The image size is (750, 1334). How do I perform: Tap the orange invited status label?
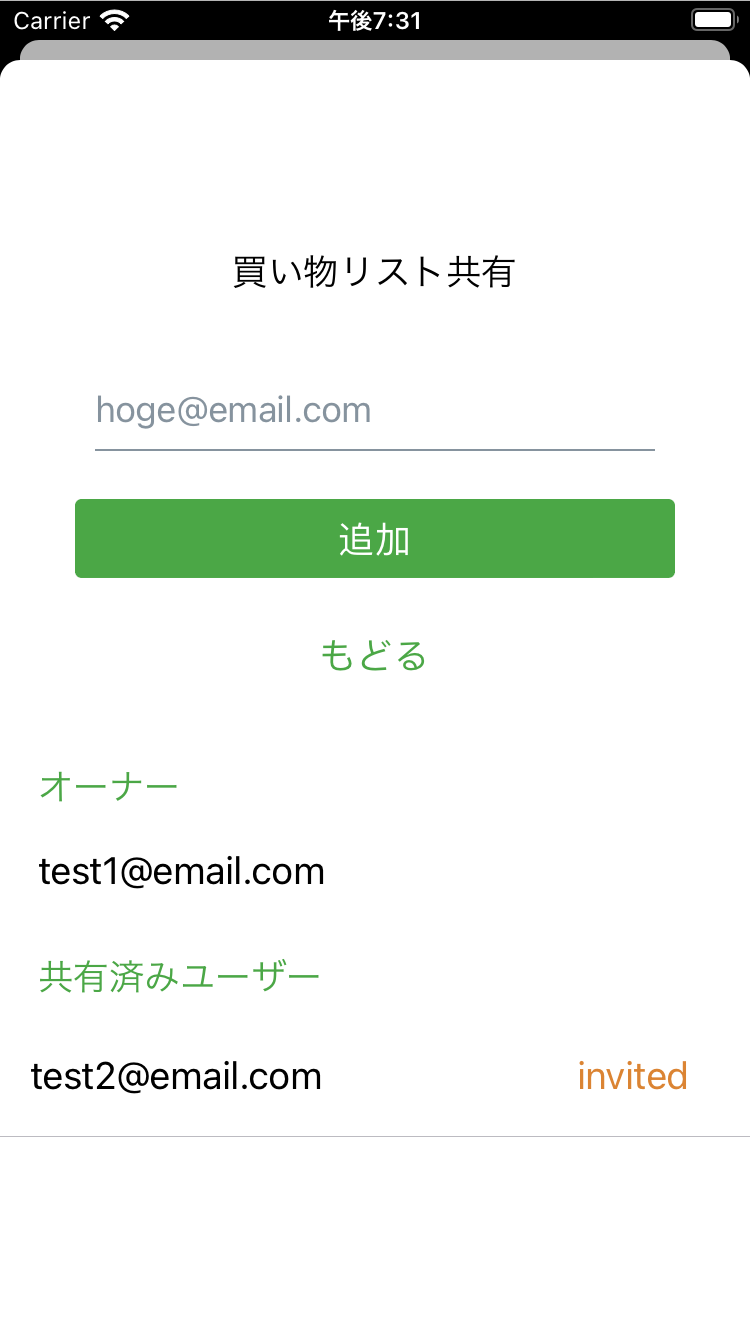[x=632, y=1076]
